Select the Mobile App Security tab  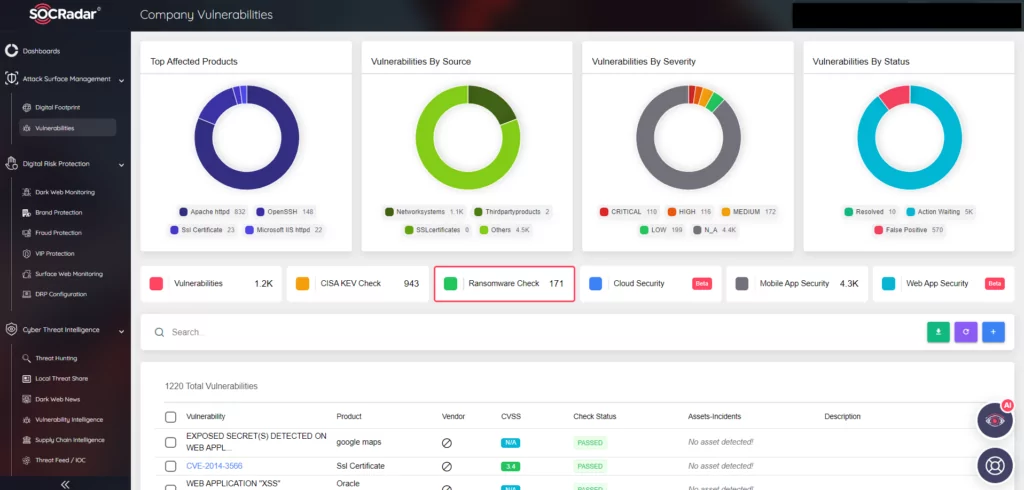click(x=797, y=284)
